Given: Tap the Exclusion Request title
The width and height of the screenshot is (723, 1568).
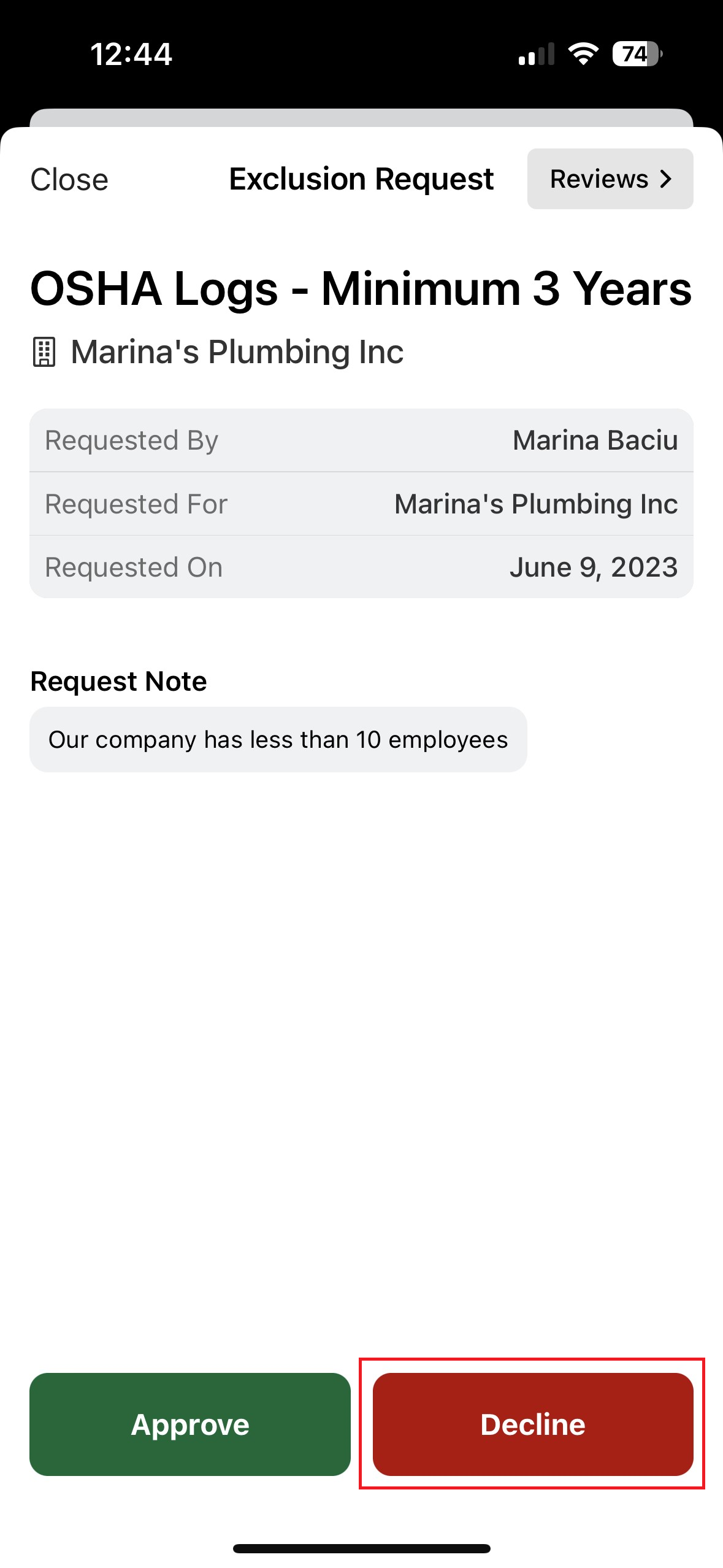Looking at the screenshot, I should [361, 179].
